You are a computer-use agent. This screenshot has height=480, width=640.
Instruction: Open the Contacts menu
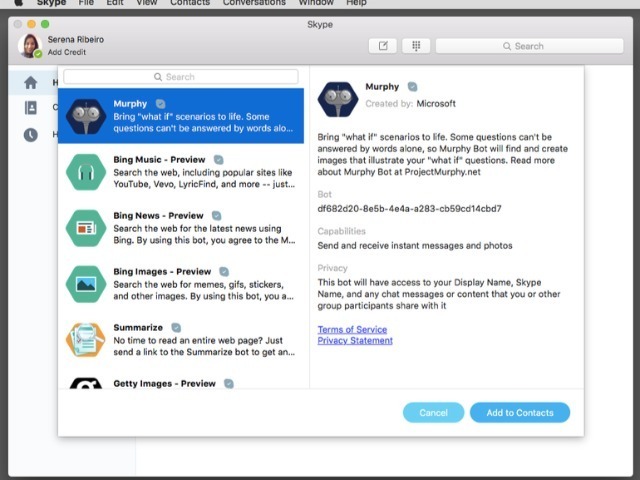(x=190, y=2)
